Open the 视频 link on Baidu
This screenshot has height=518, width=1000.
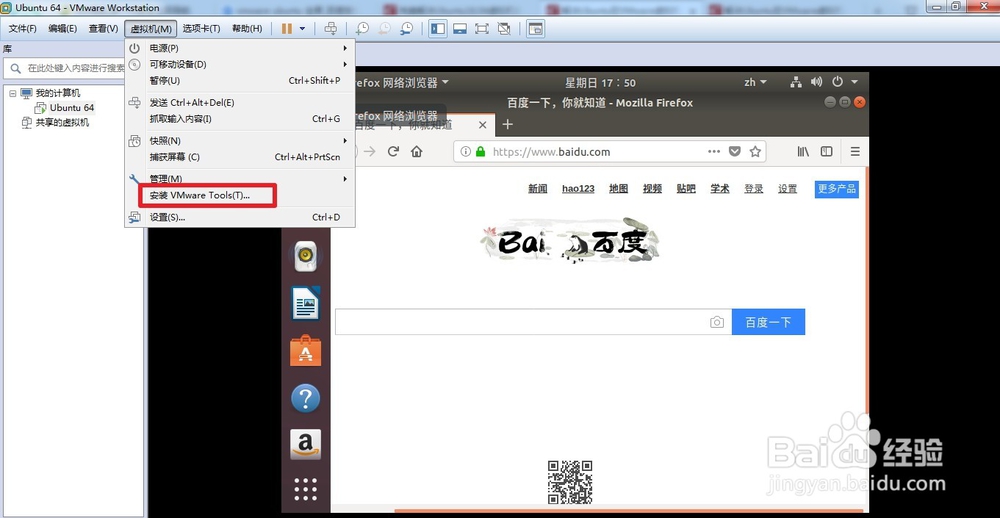pyautogui.click(x=652, y=189)
